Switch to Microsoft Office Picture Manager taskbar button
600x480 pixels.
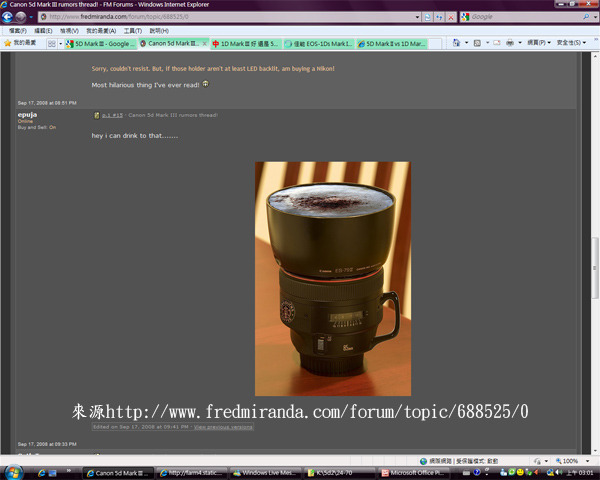[x=412, y=473]
